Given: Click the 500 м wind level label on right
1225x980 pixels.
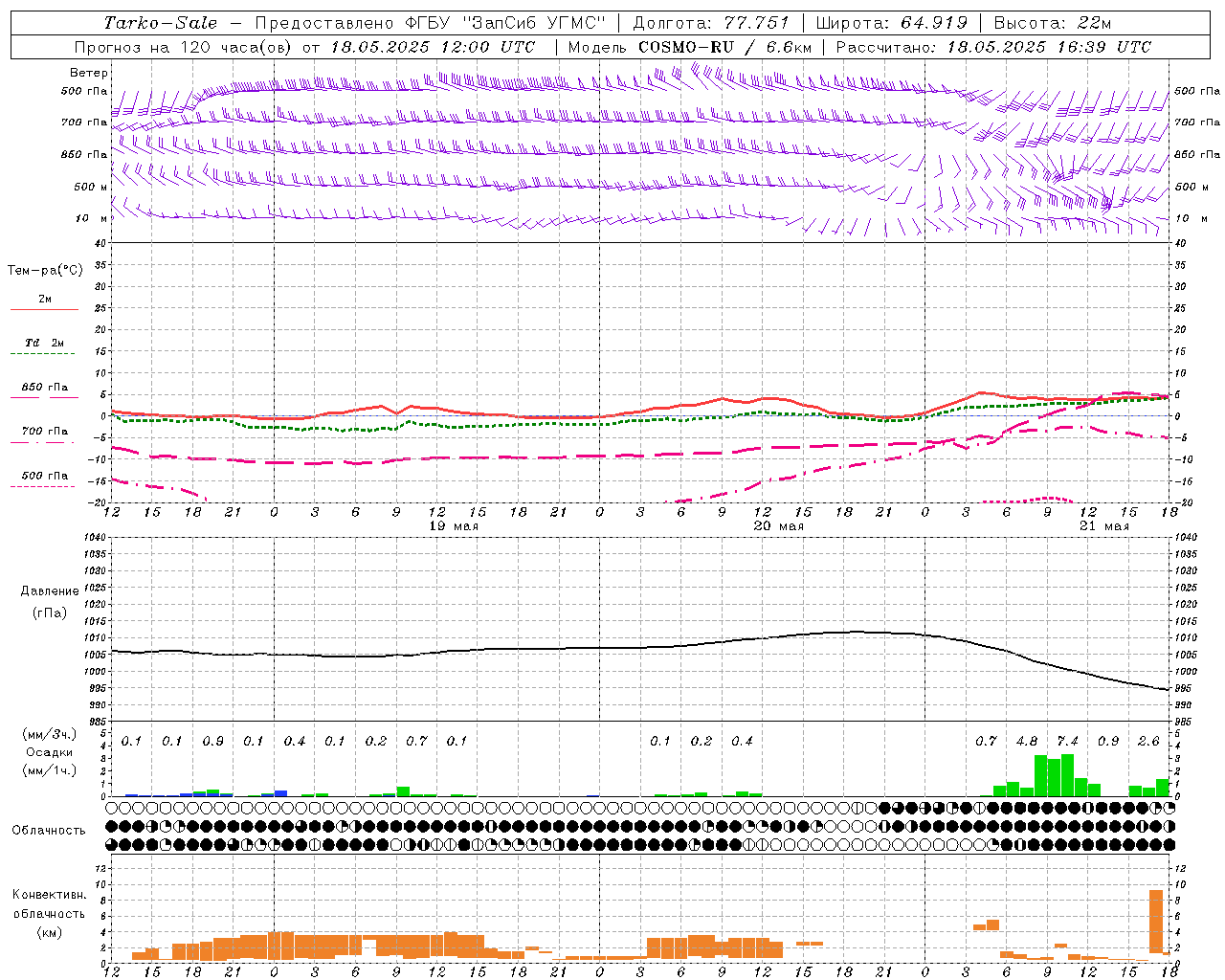Looking at the screenshot, I should tap(1192, 188).
